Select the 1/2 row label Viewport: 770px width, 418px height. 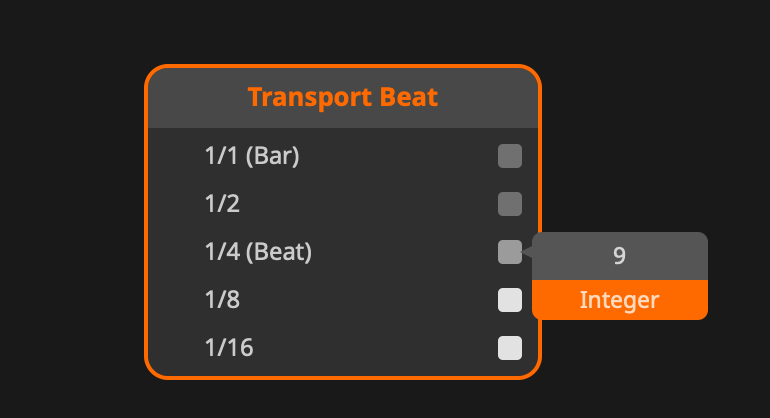click(x=223, y=204)
